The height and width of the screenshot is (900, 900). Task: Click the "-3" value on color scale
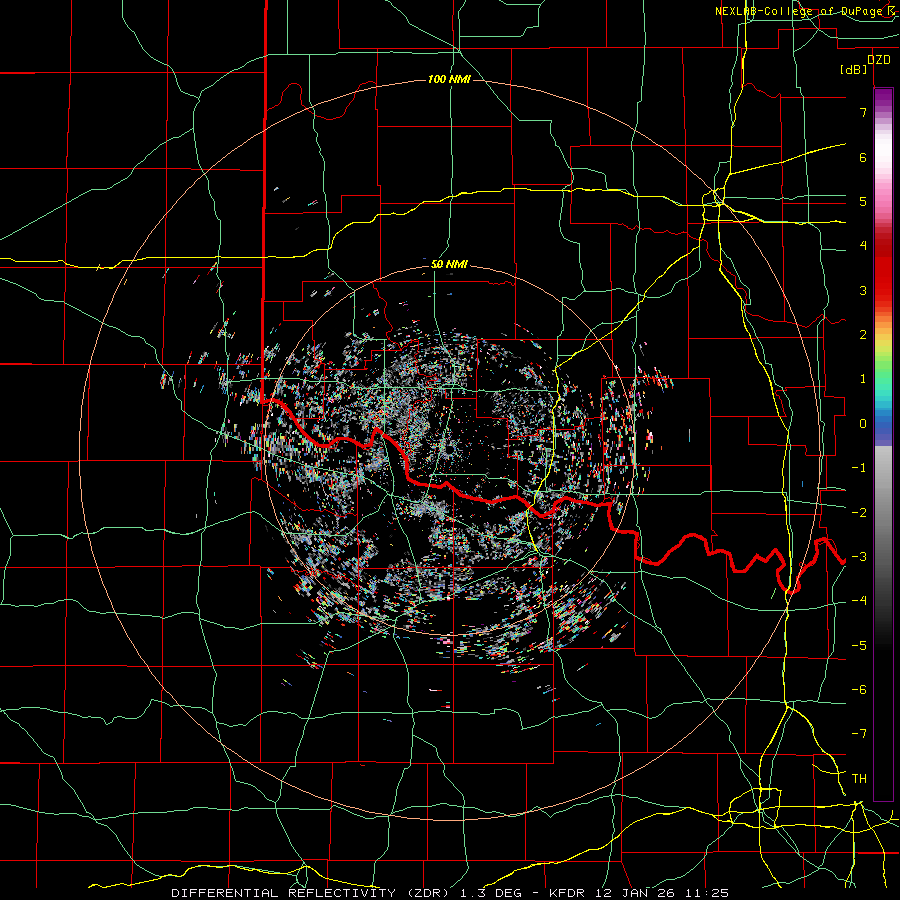click(x=859, y=557)
